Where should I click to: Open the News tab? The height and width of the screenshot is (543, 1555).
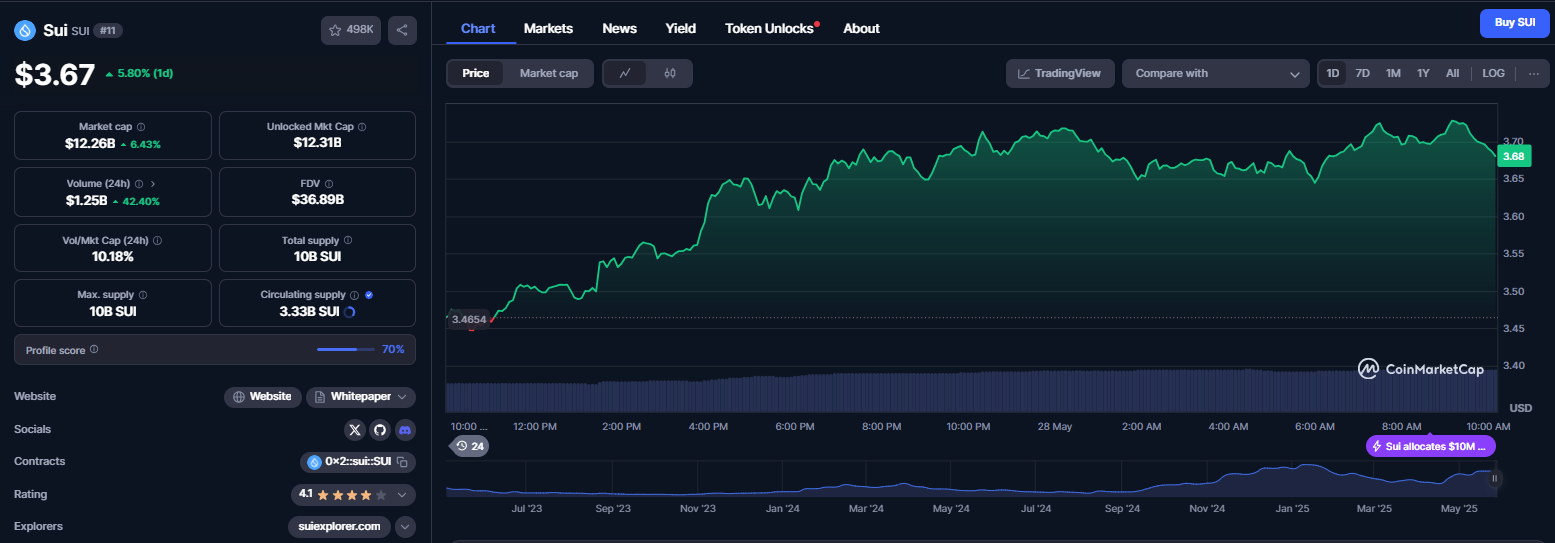pos(619,28)
